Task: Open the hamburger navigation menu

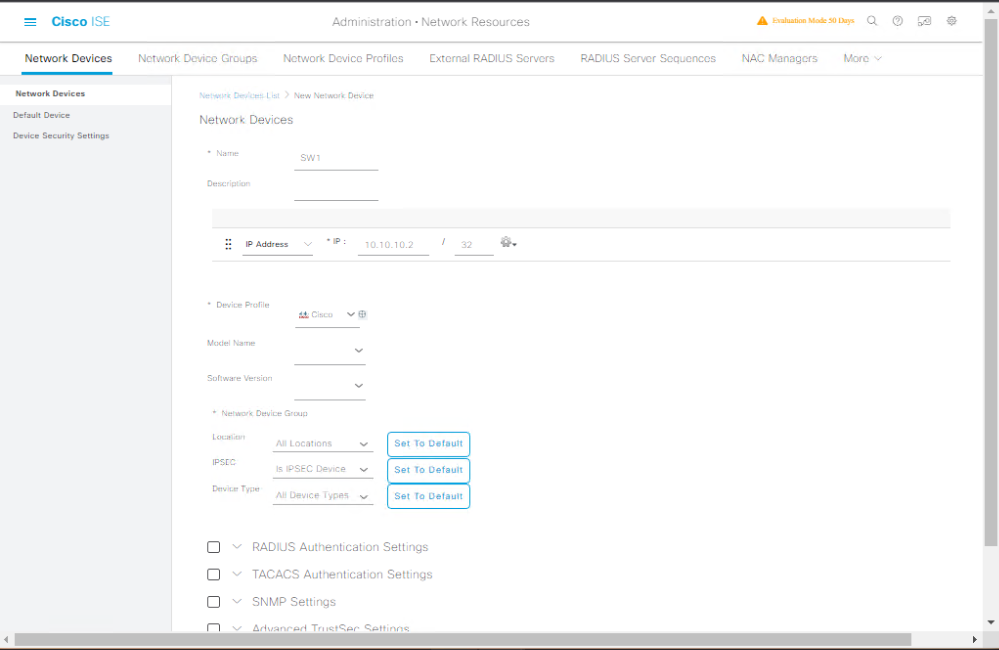Action: (30, 22)
